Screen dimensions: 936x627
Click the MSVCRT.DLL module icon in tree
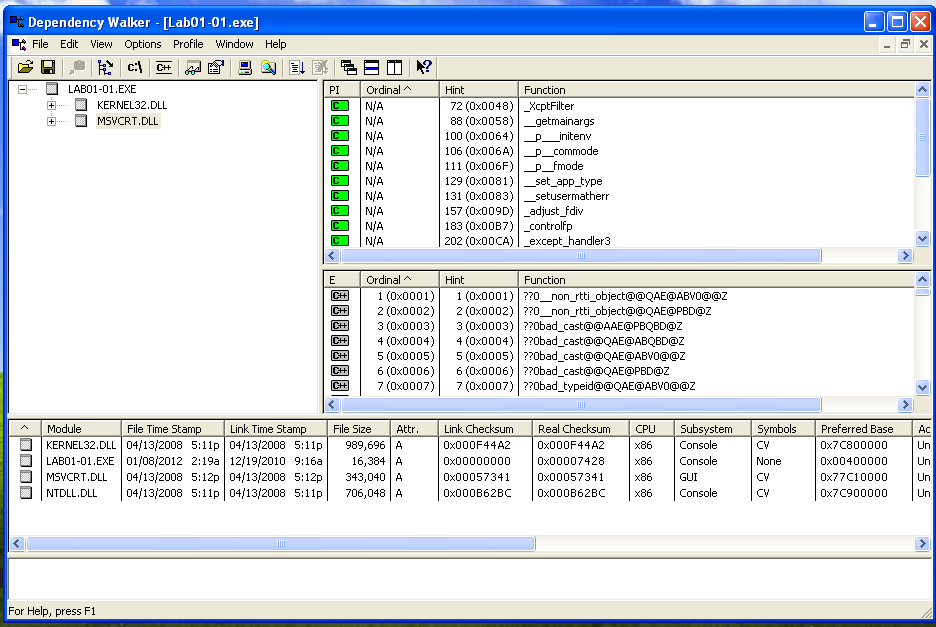[81, 121]
